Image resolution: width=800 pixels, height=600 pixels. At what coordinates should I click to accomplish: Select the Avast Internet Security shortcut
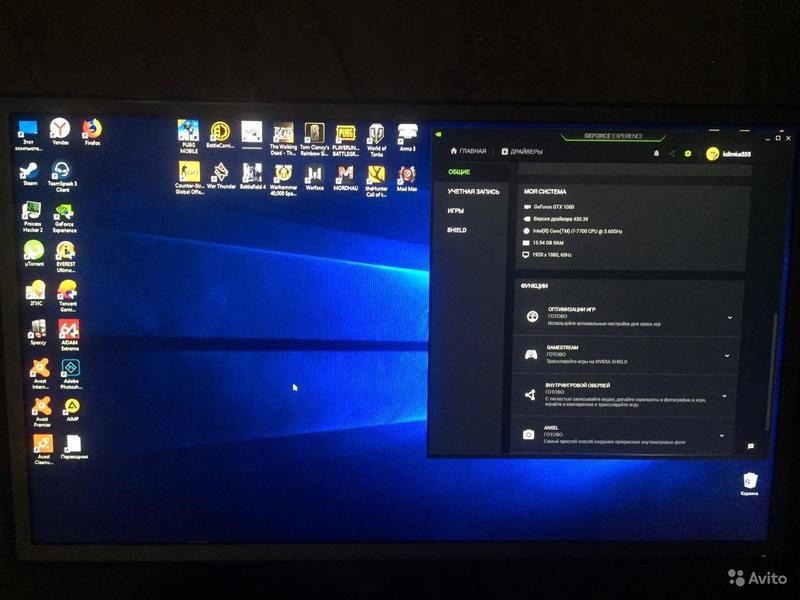(x=40, y=374)
